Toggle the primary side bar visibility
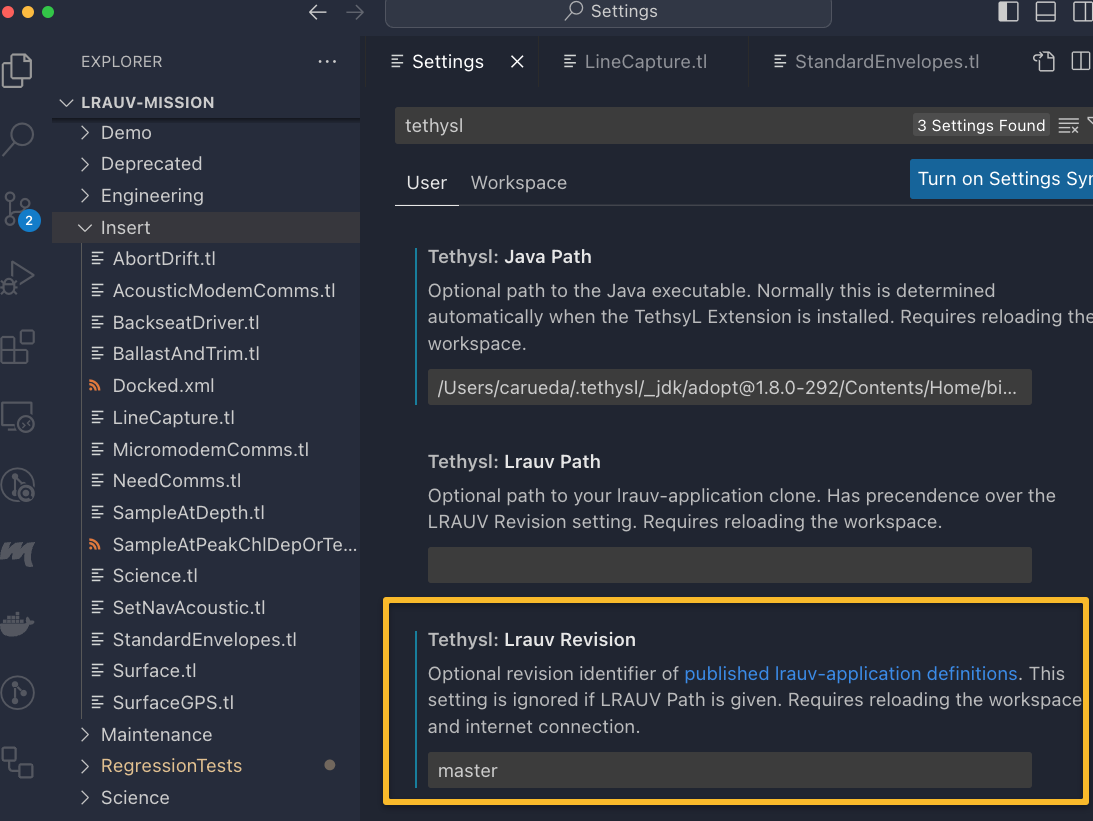 [1009, 12]
